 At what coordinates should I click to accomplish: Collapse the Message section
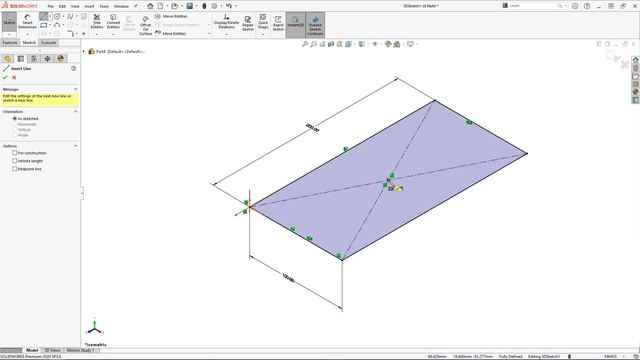tap(76, 89)
